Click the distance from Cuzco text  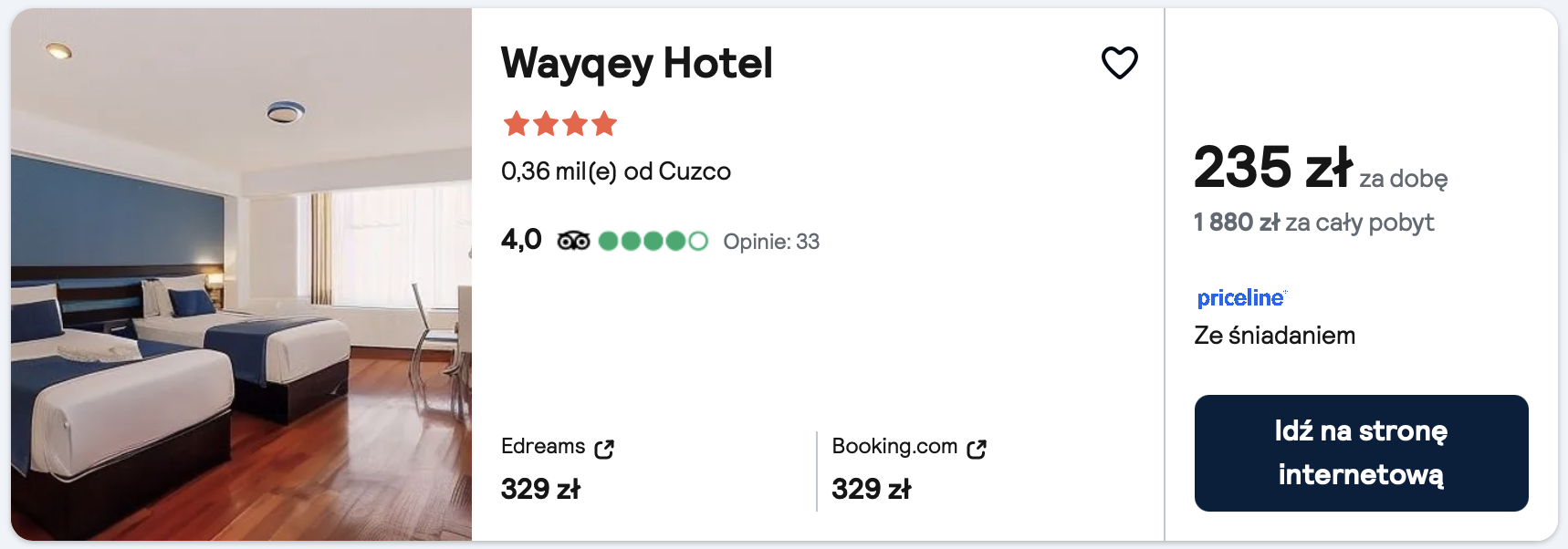tap(615, 171)
